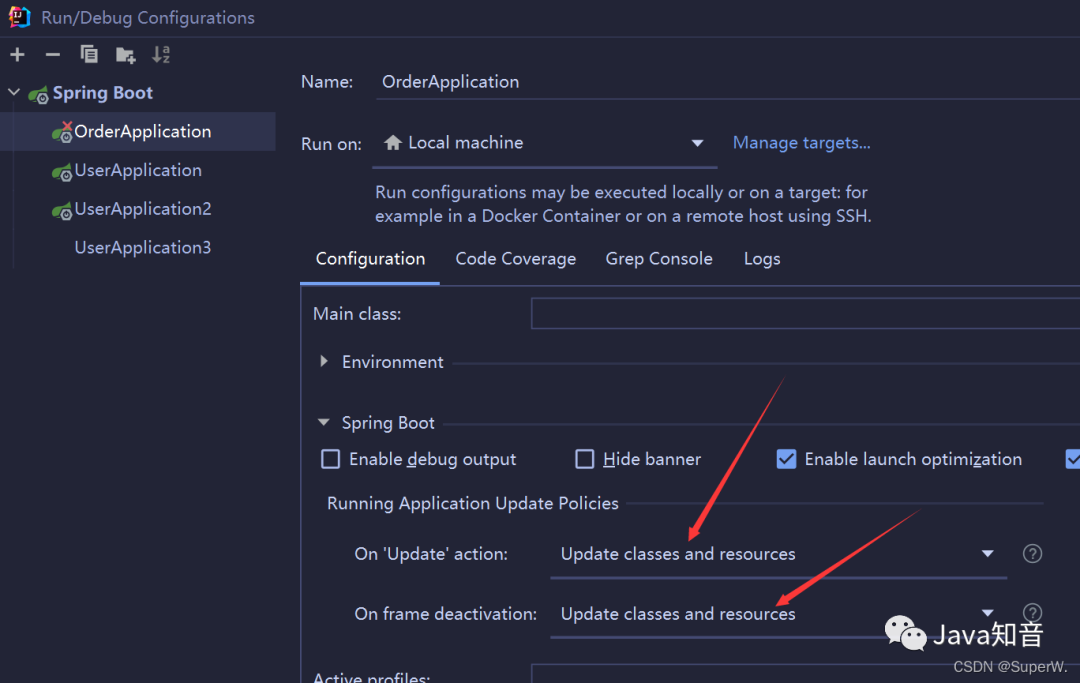This screenshot has height=683, width=1080.
Task: Open help for On 'Update' action
Action: (1032, 554)
